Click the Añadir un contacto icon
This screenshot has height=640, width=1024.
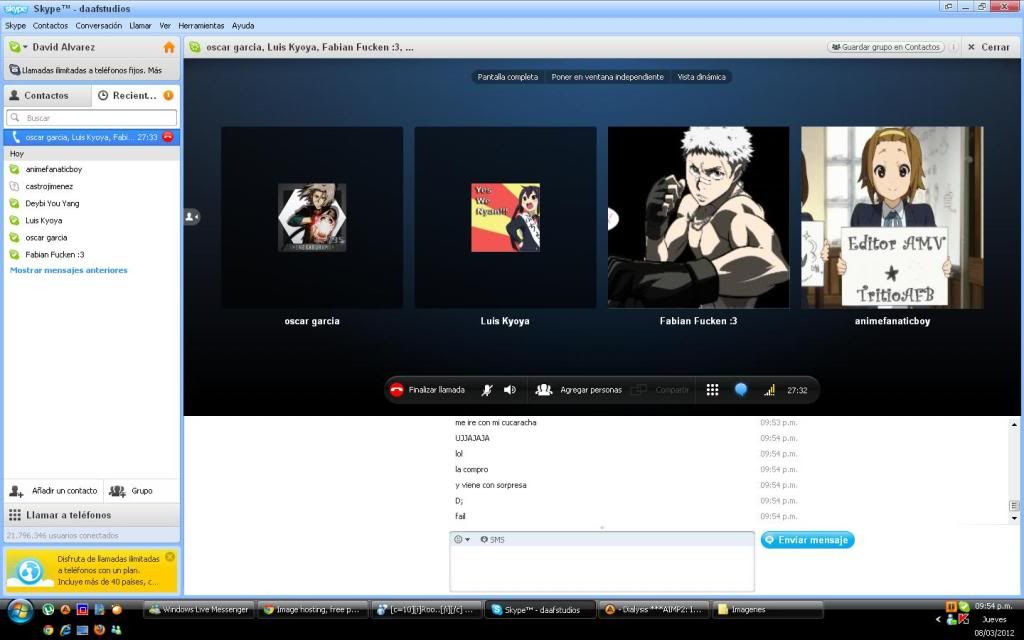pyautogui.click(x=16, y=491)
